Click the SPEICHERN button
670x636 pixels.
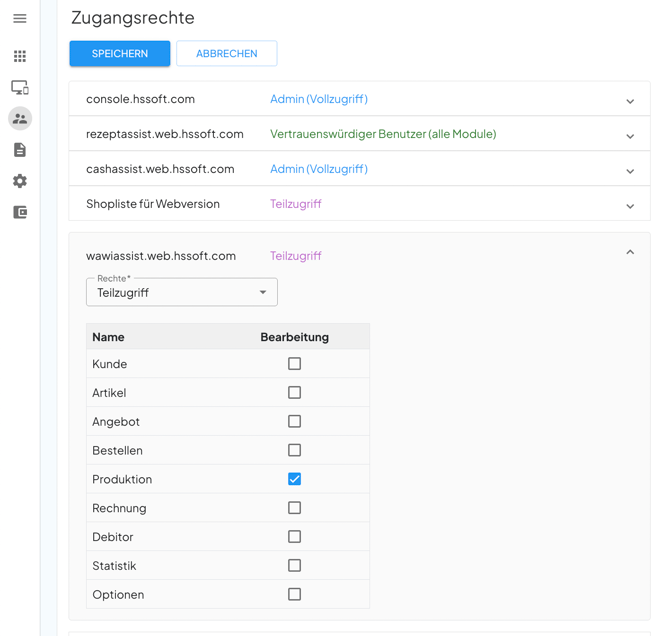[x=120, y=54]
